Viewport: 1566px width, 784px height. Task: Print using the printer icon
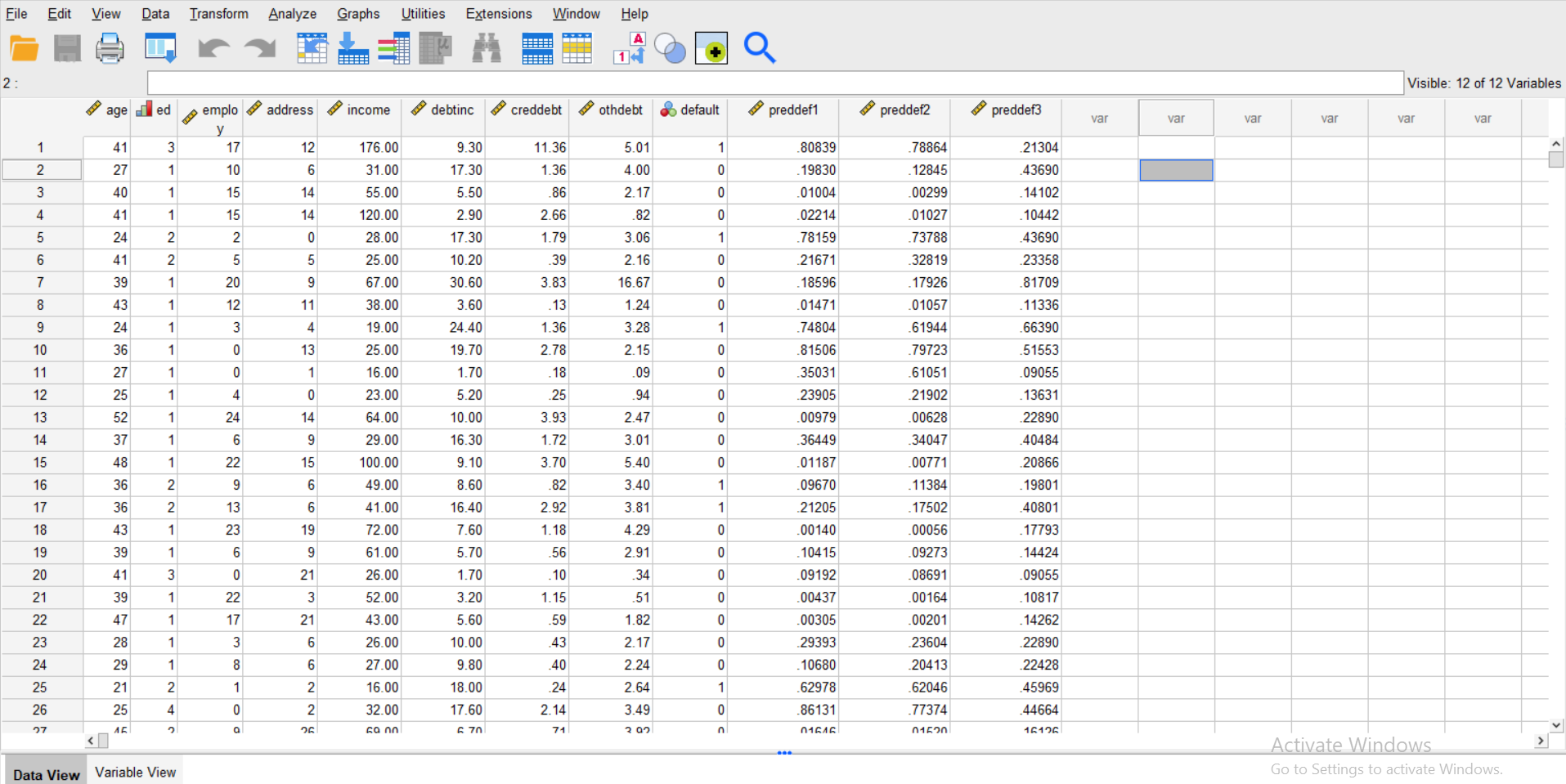pos(110,48)
